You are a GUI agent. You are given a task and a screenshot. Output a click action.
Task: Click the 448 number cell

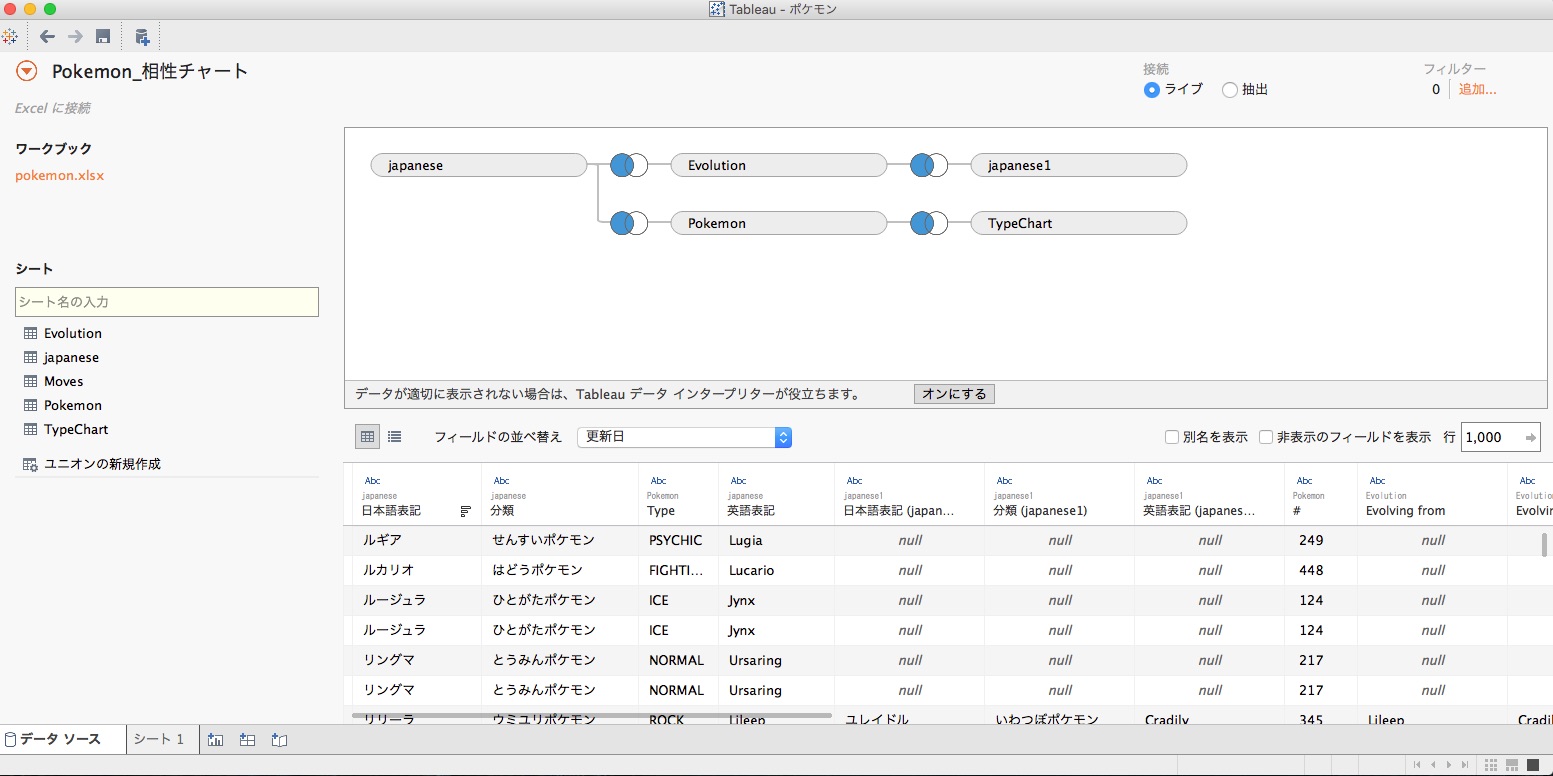[1320, 570]
